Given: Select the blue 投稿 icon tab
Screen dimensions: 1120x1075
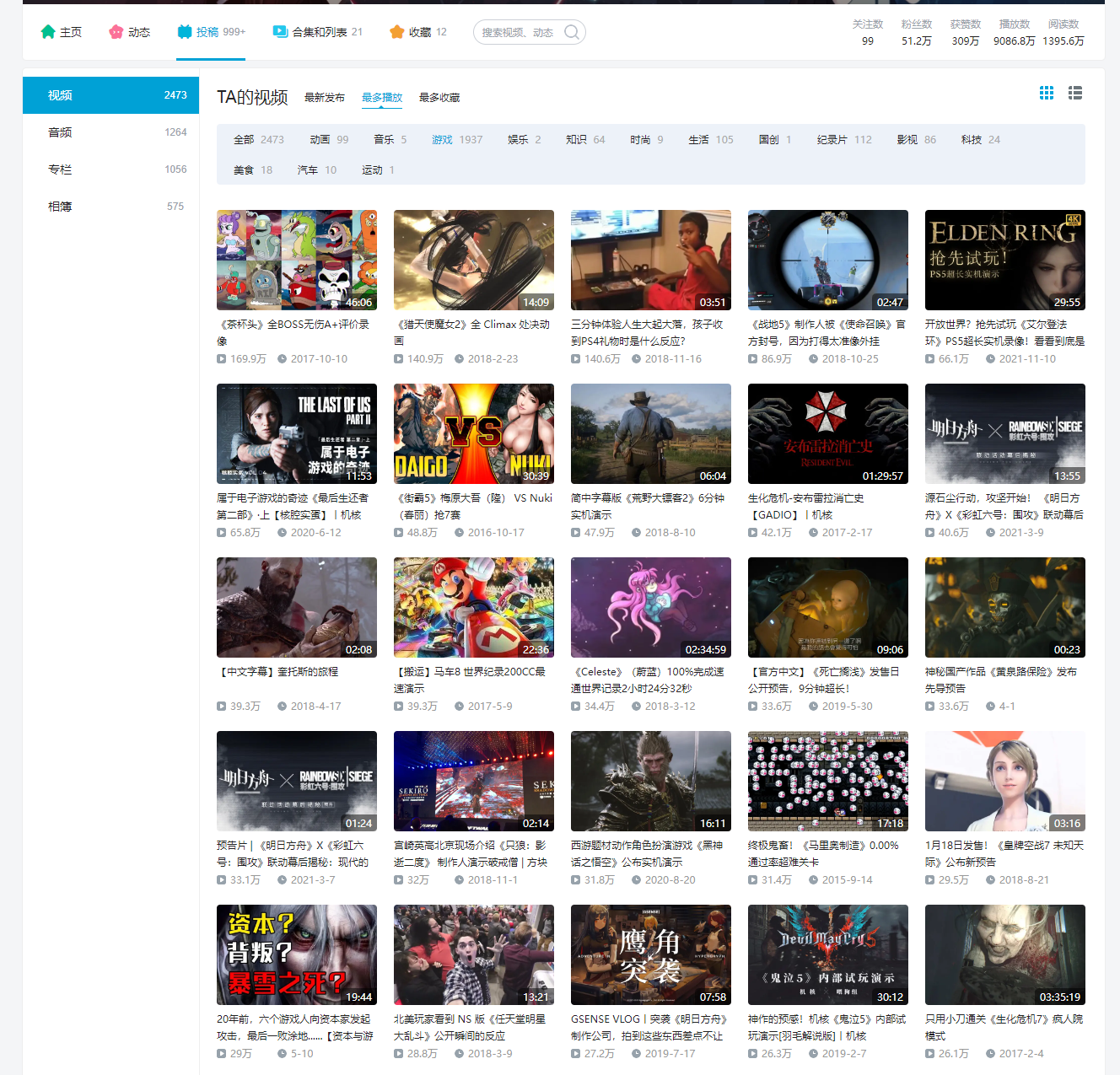Looking at the screenshot, I should click(185, 32).
